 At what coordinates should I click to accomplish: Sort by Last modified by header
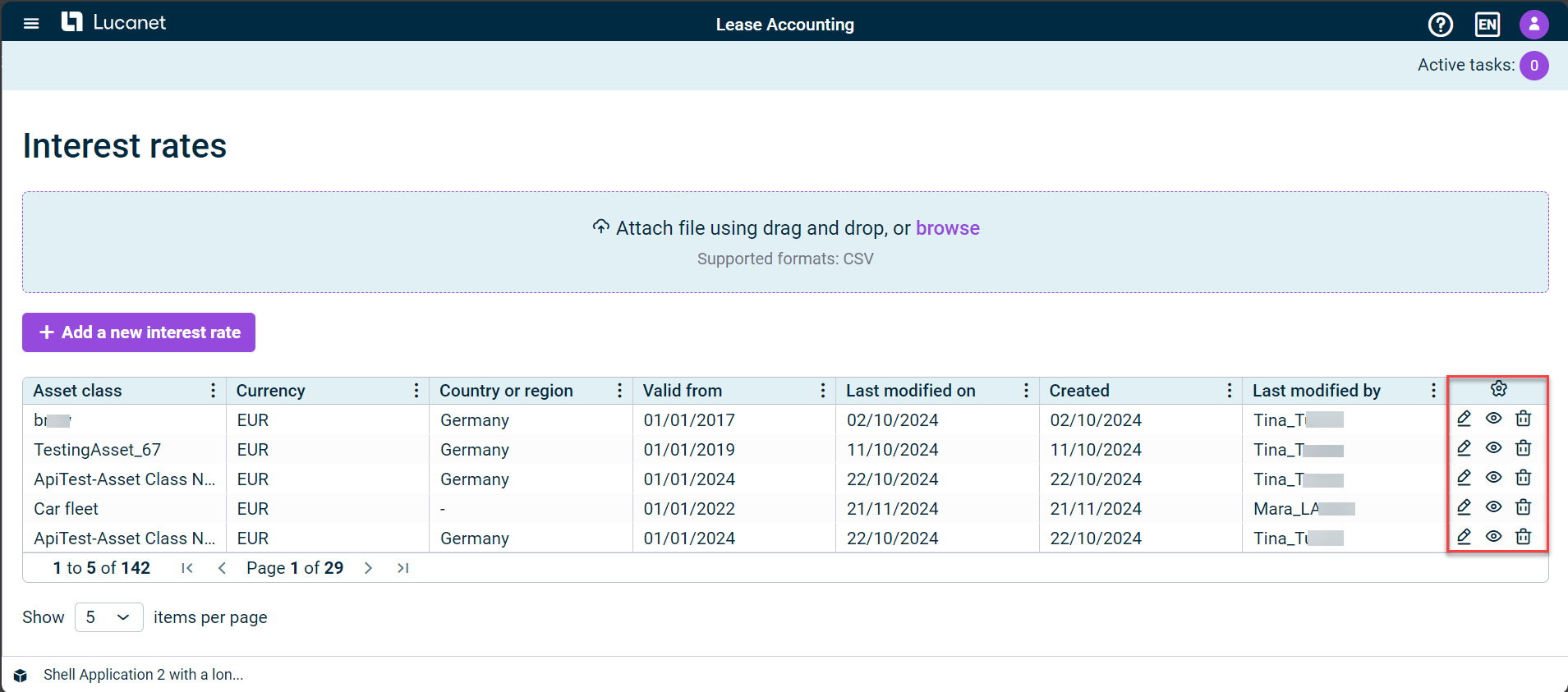[x=1316, y=391]
